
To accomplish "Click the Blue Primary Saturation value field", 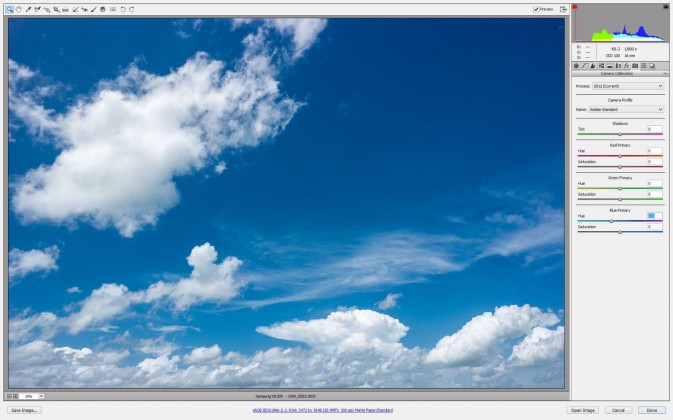I will (655, 227).
